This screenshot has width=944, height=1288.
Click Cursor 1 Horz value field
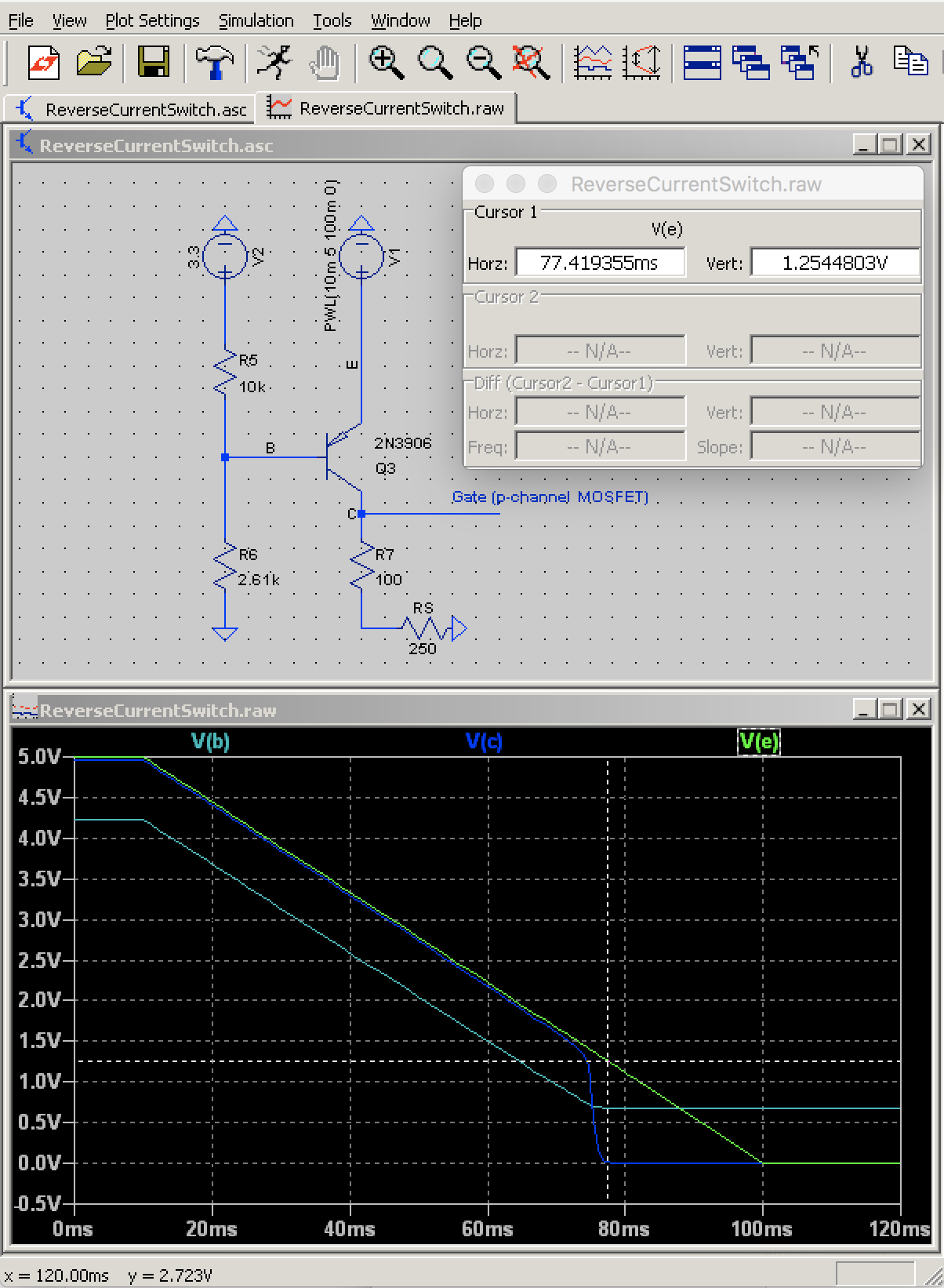point(600,263)
